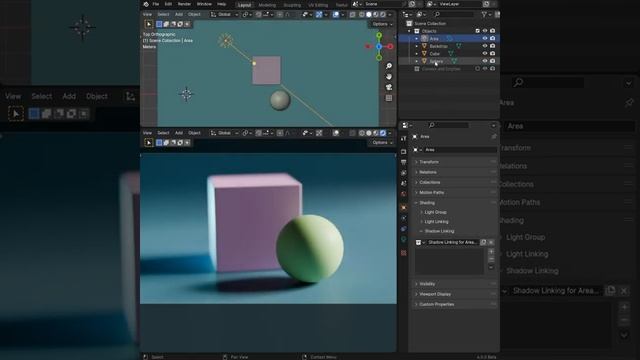The width and height of the screenshot is (640, 360).
Task: Open the Tool properties tab
Action: (404, 139)
